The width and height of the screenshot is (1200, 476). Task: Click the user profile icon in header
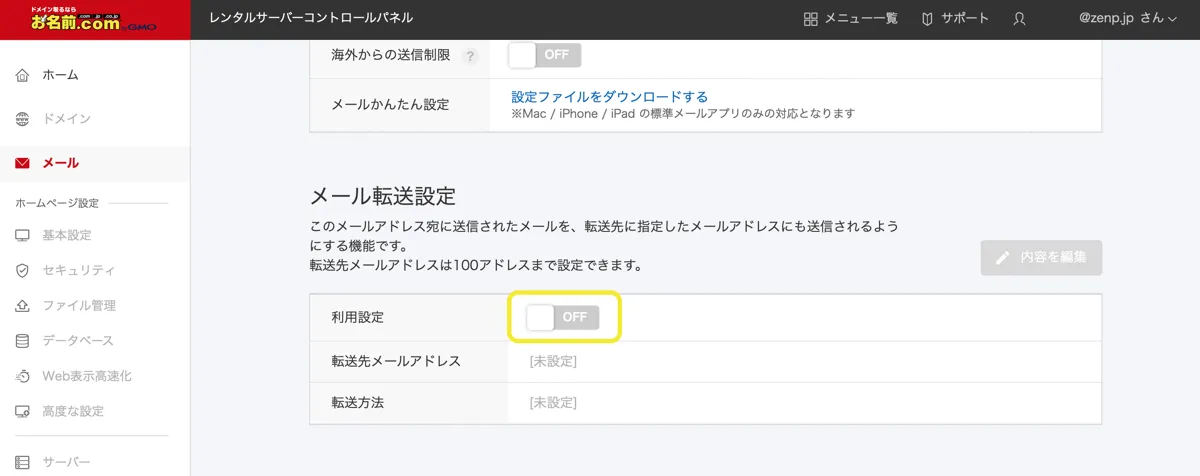tap(1019, 19)
